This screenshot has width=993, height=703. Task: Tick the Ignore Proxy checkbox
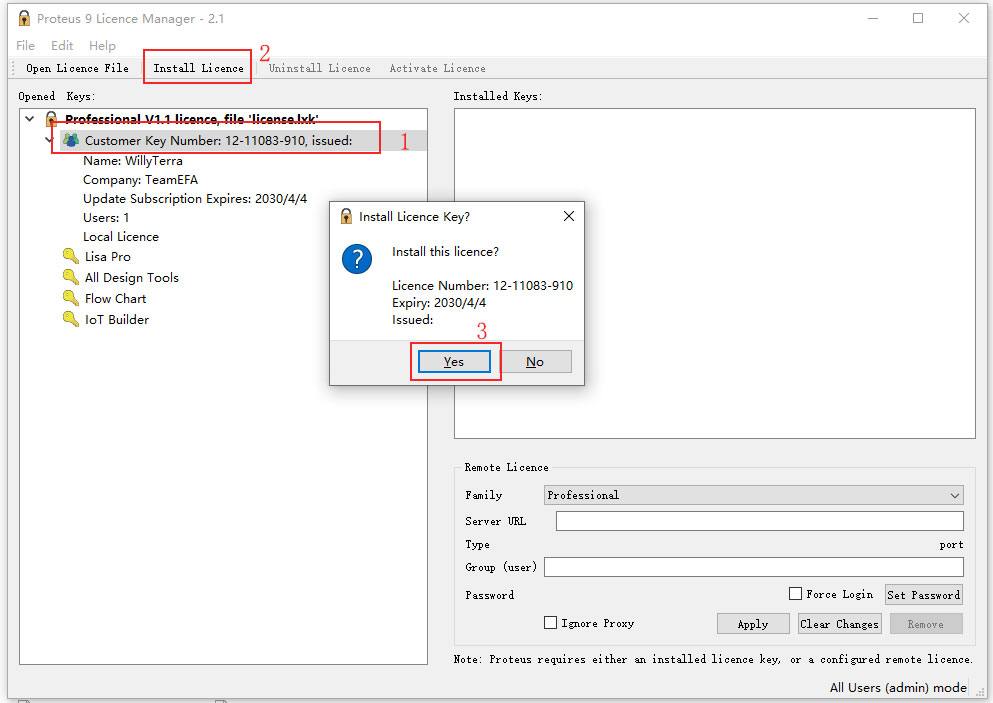click(x=550, y=623)
